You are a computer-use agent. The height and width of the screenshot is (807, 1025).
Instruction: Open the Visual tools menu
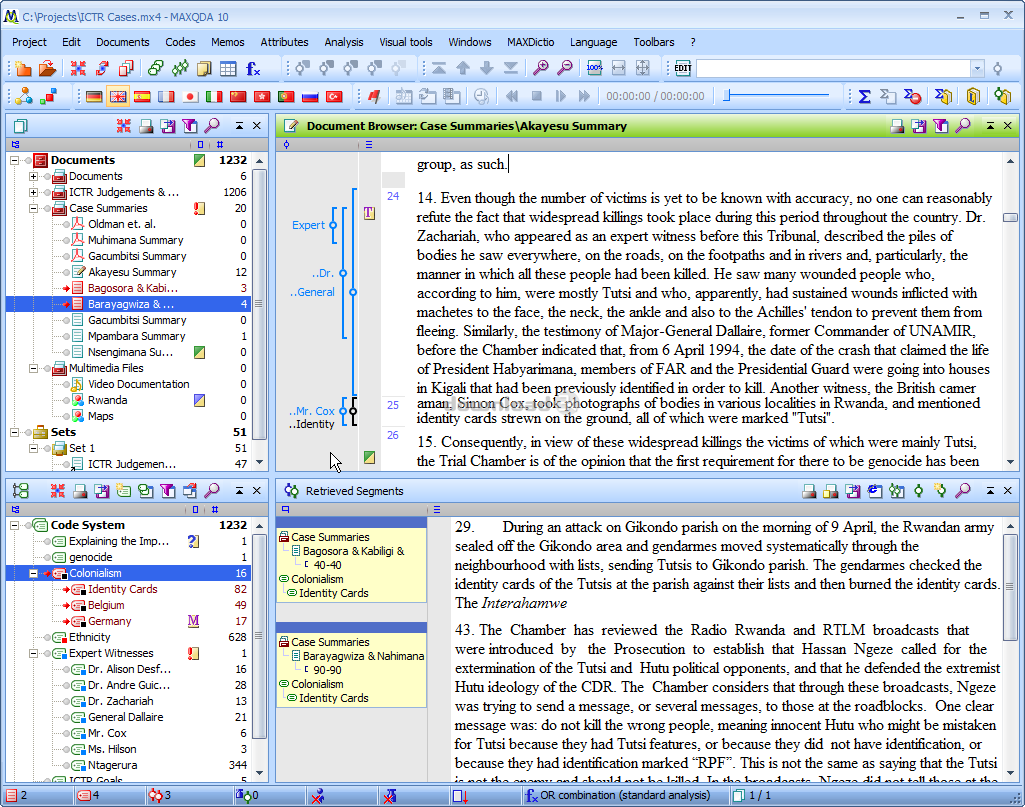click(x=406, y=42)
